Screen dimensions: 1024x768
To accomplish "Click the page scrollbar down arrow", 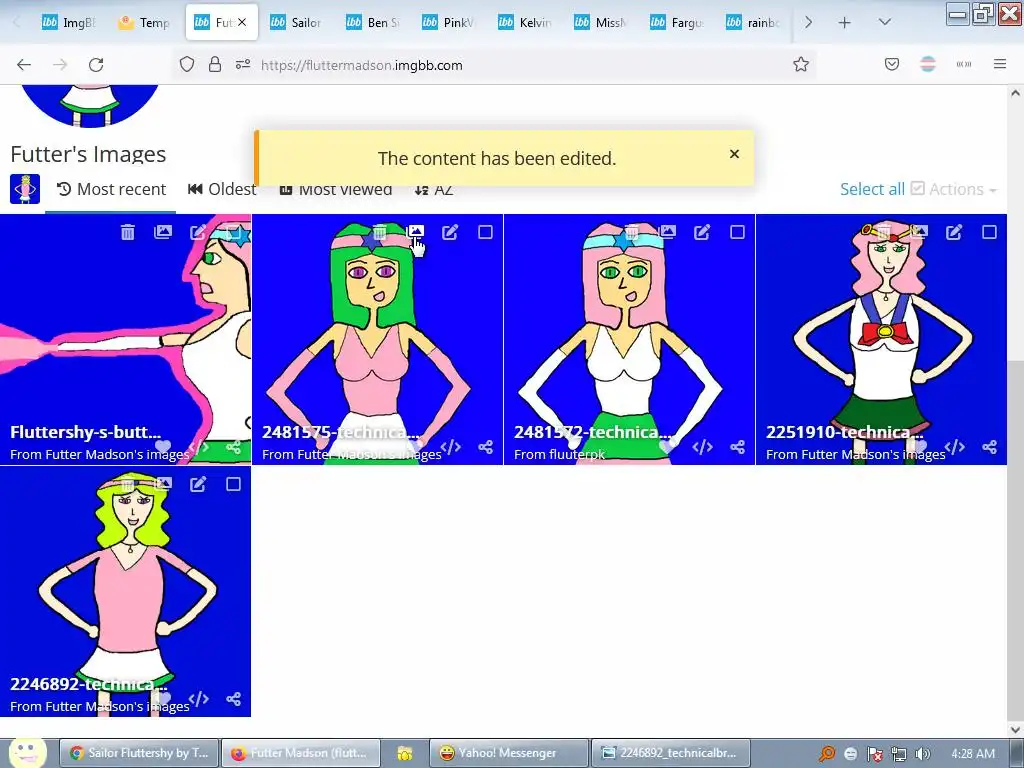I will (x=1016, y=729).
